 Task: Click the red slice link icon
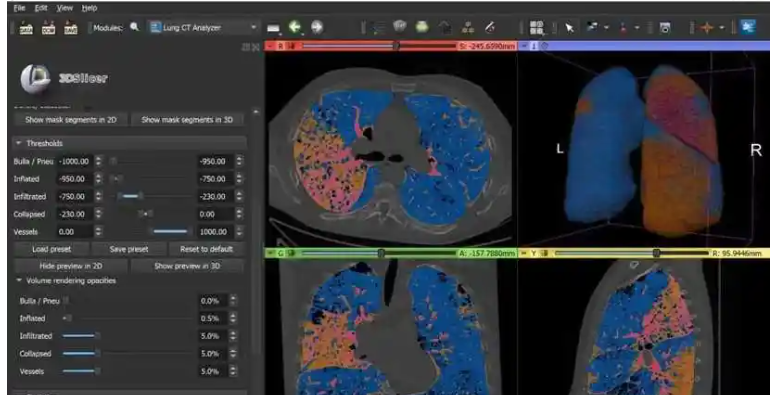pos(291,46)
